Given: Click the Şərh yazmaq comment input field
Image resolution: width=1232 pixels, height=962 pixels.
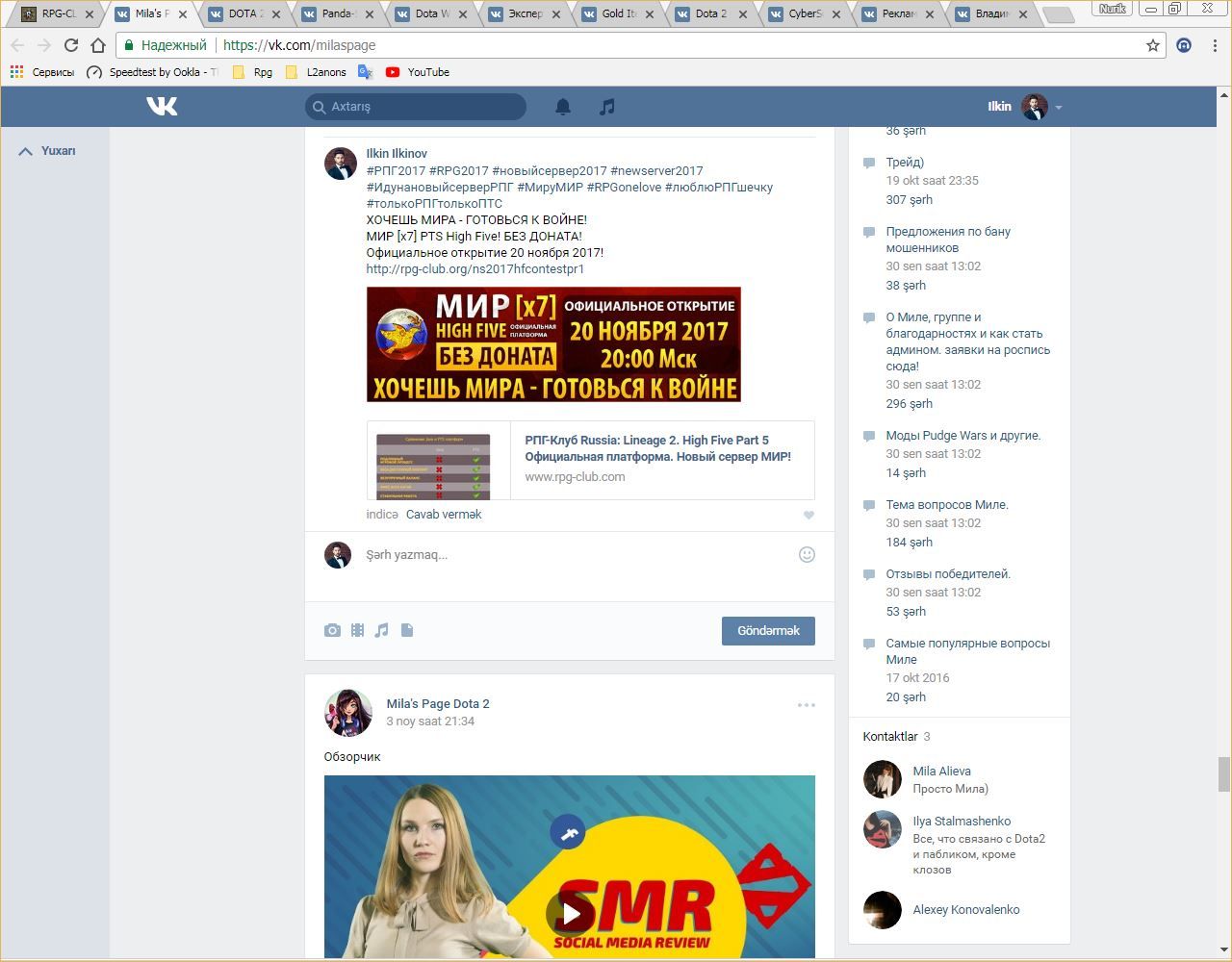Looking at the screenshot, I should (x=577, y=555).
